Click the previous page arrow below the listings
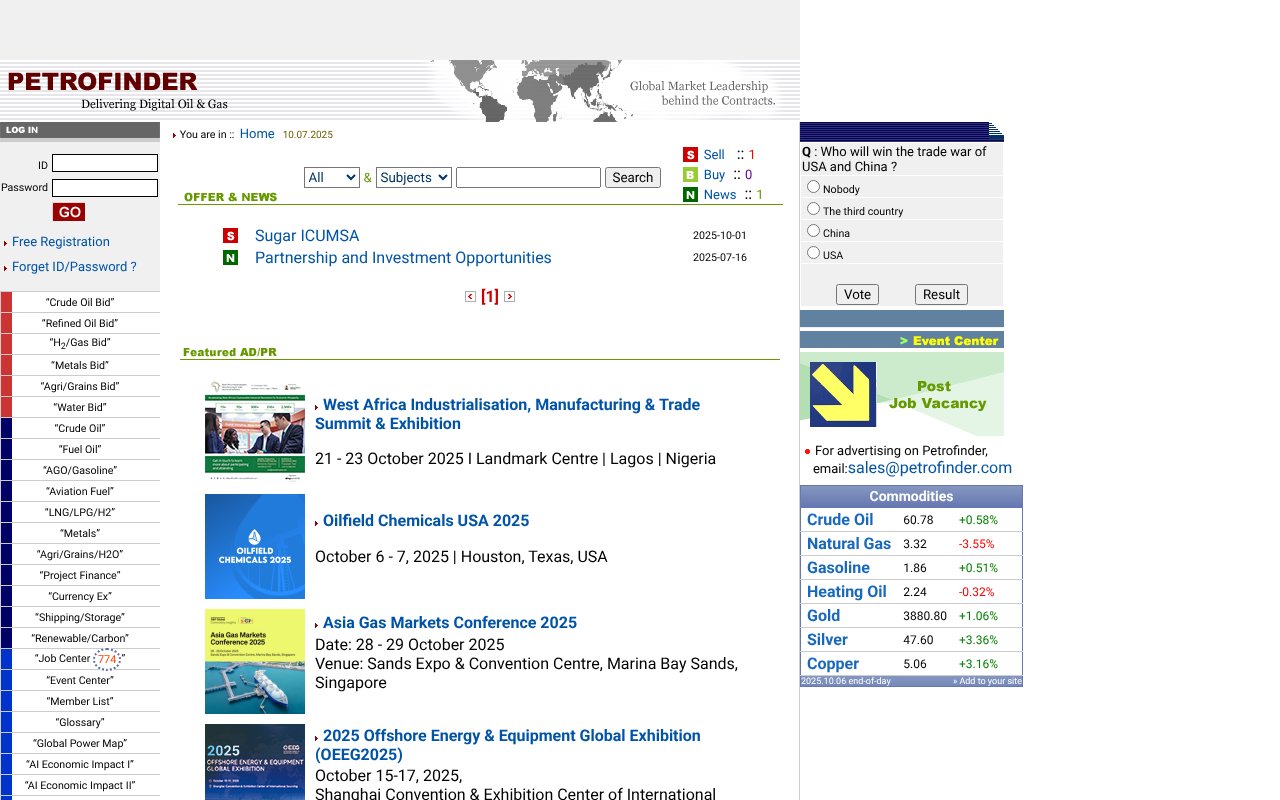Viewport: 1280px width, 800px height. [x=470, y=296]
